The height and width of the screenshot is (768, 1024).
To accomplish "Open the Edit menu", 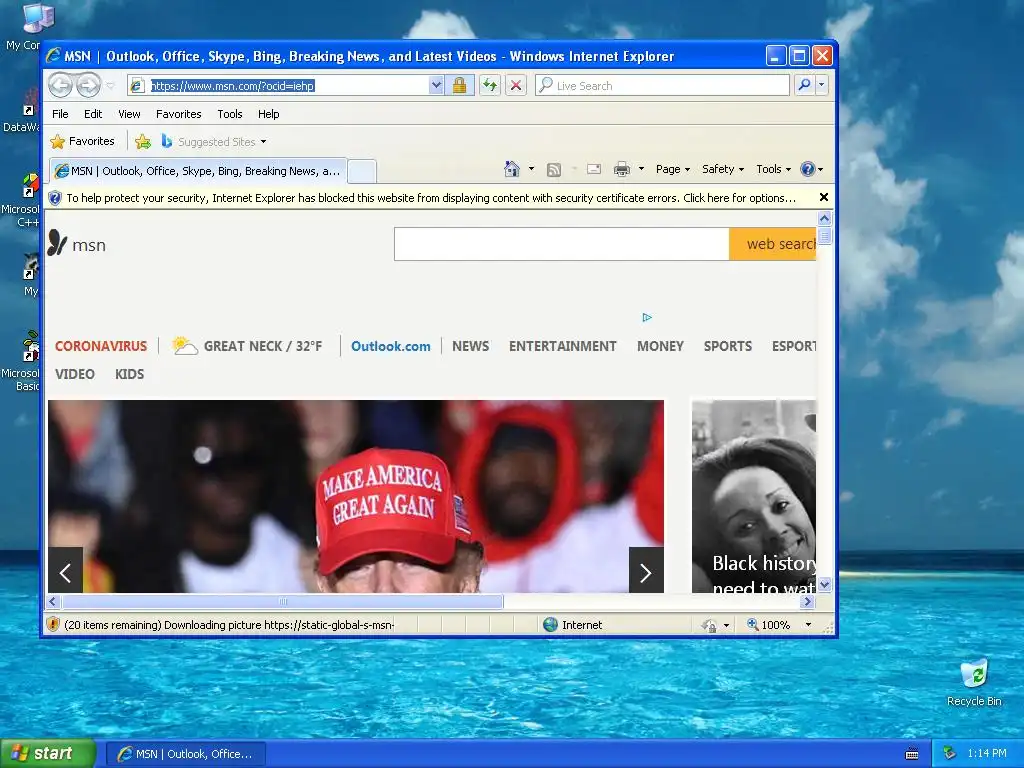I will tap(93, 114).
